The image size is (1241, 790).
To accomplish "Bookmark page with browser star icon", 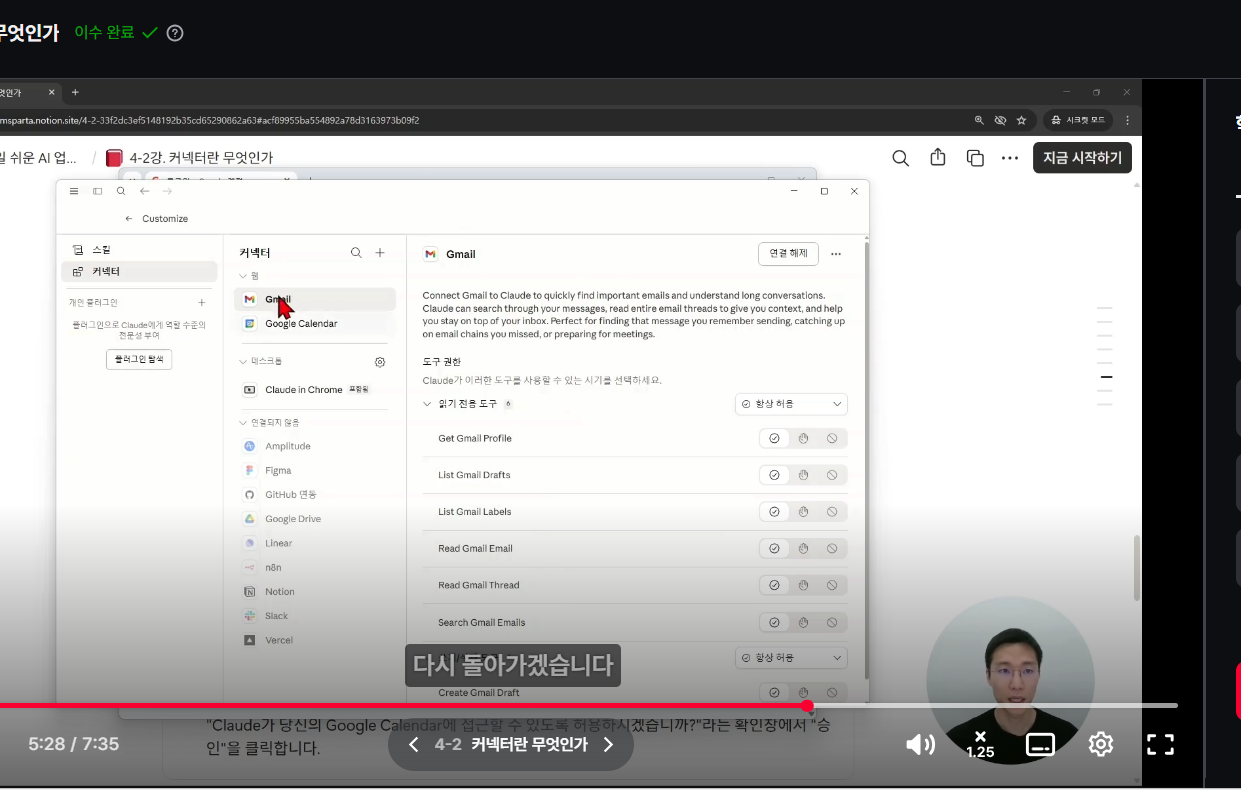I will (1021, 120).
